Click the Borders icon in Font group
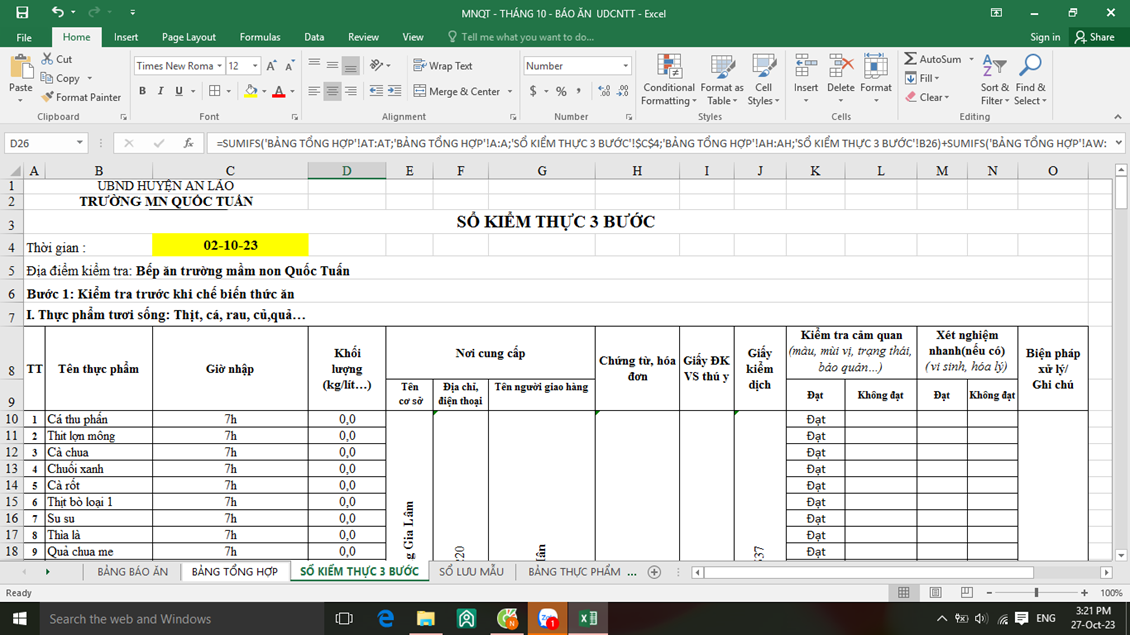Image resolution: width=1130 pixels, height=635 pixels. [214, 91]
